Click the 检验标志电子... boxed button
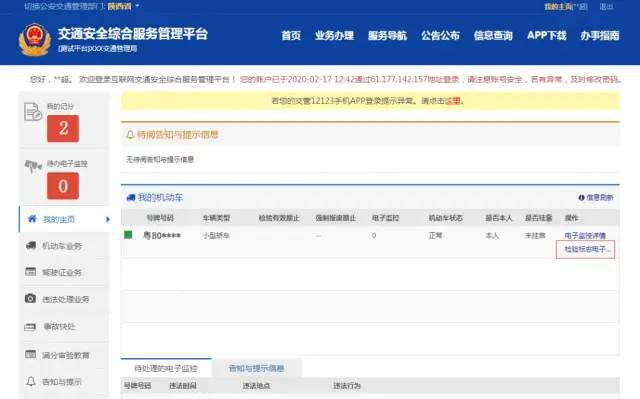 pyautogui.click(x=585, y=249)
